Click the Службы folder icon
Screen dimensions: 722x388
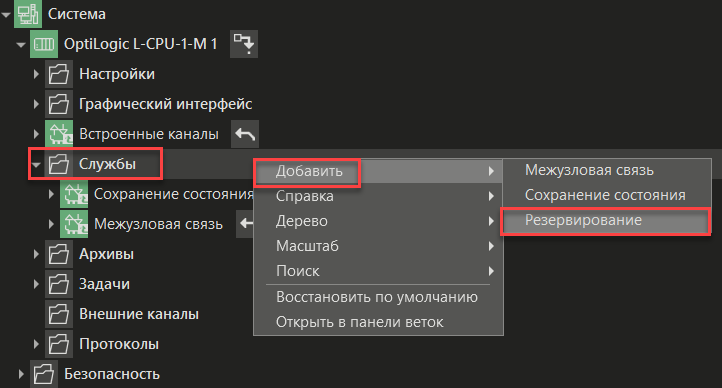(58, 164)
